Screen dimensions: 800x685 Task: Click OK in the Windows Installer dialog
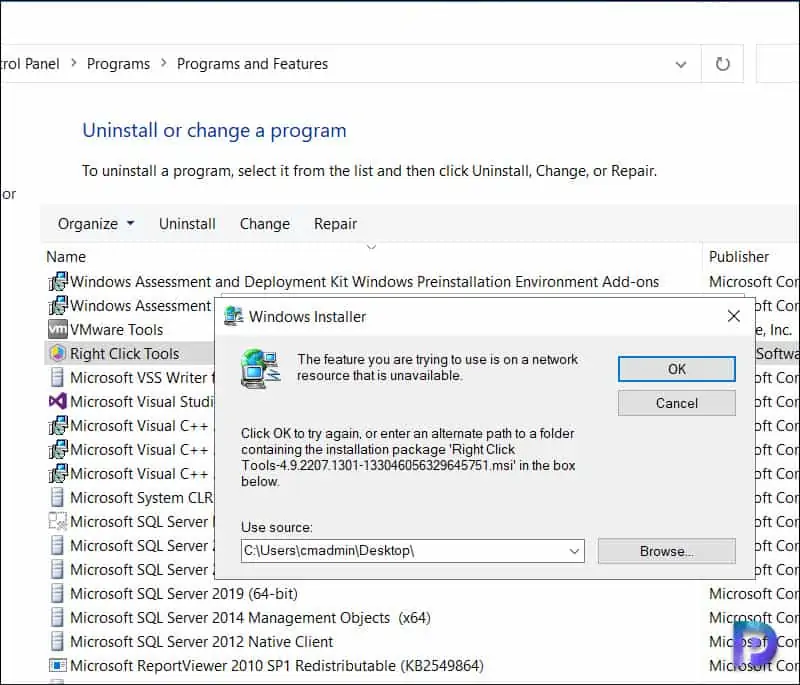pos(677,369)
